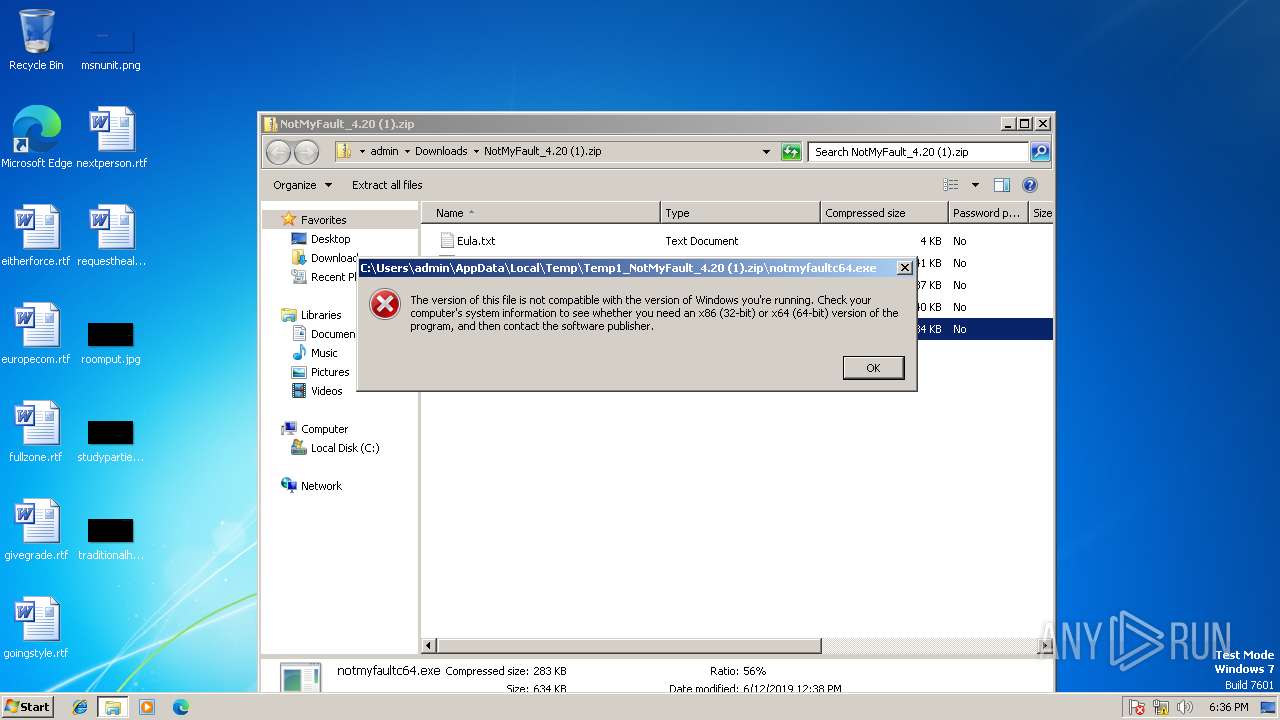Screen dimensions: 1280x720
Task: Click the Downloads breadcrumb in the address bar
Action: pos(441,152)
